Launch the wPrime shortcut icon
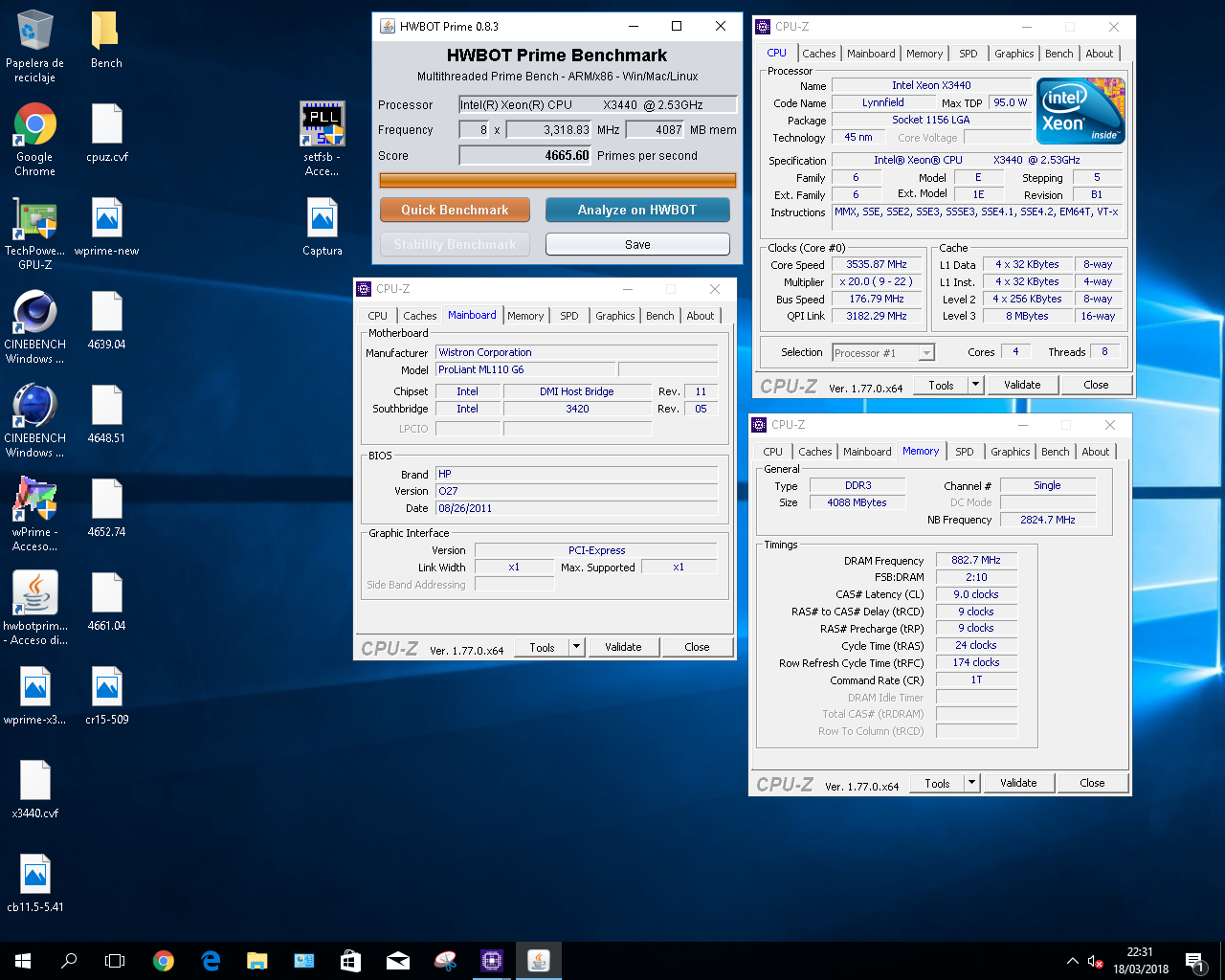Image resolution: width=1225 pixels, height=980 pixels. pos(35,514)
